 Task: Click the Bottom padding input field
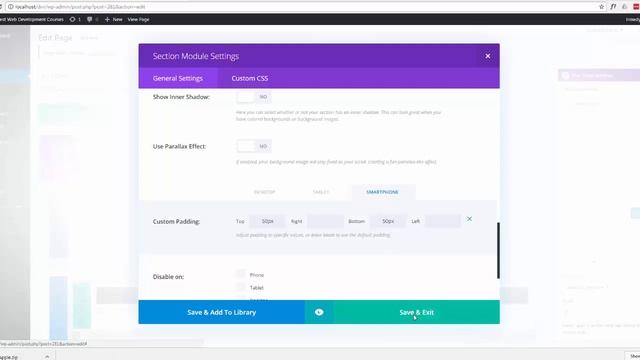coord(388,221)
